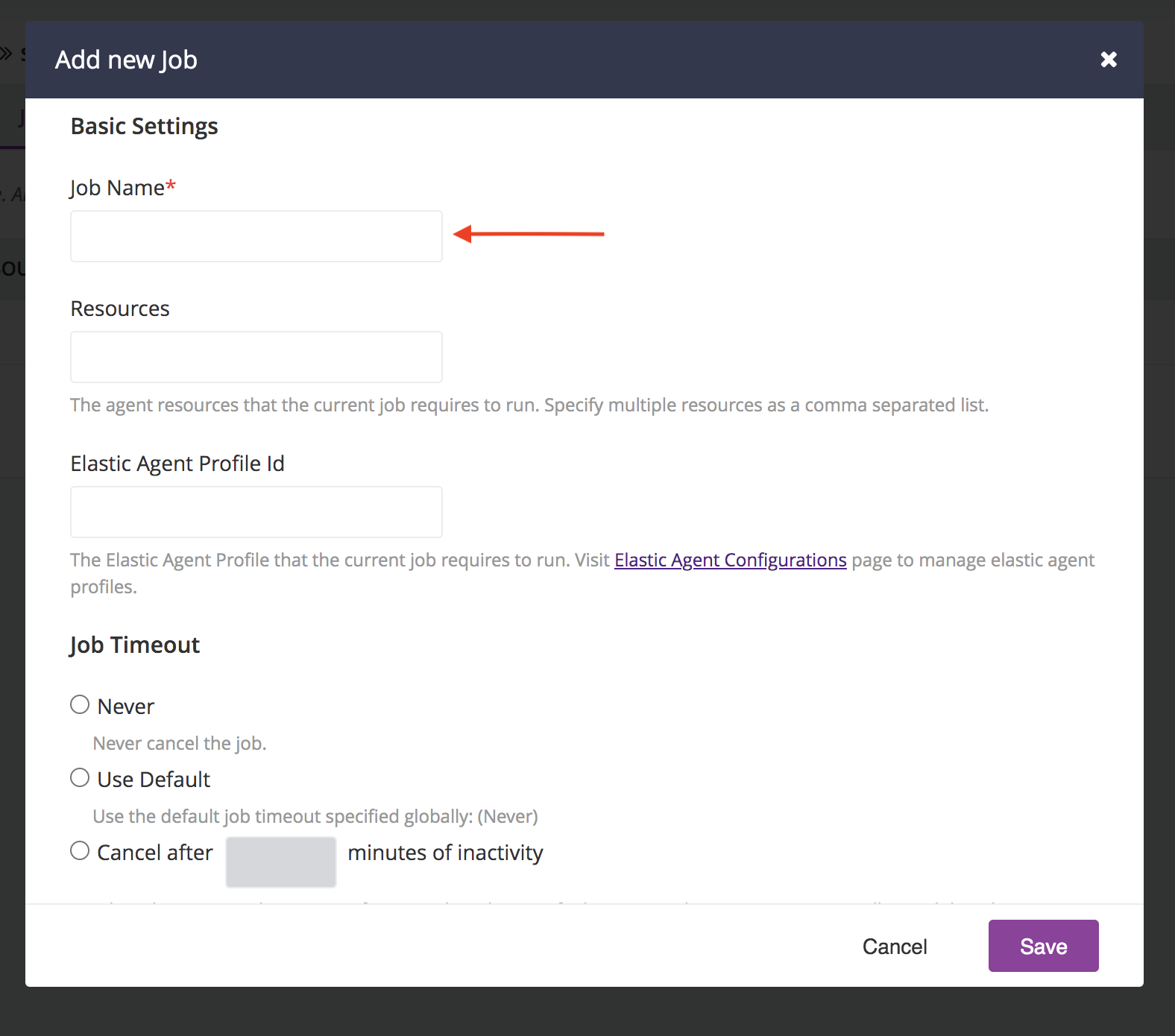Click the red asterisk beside Job Name

click(171, 184)
